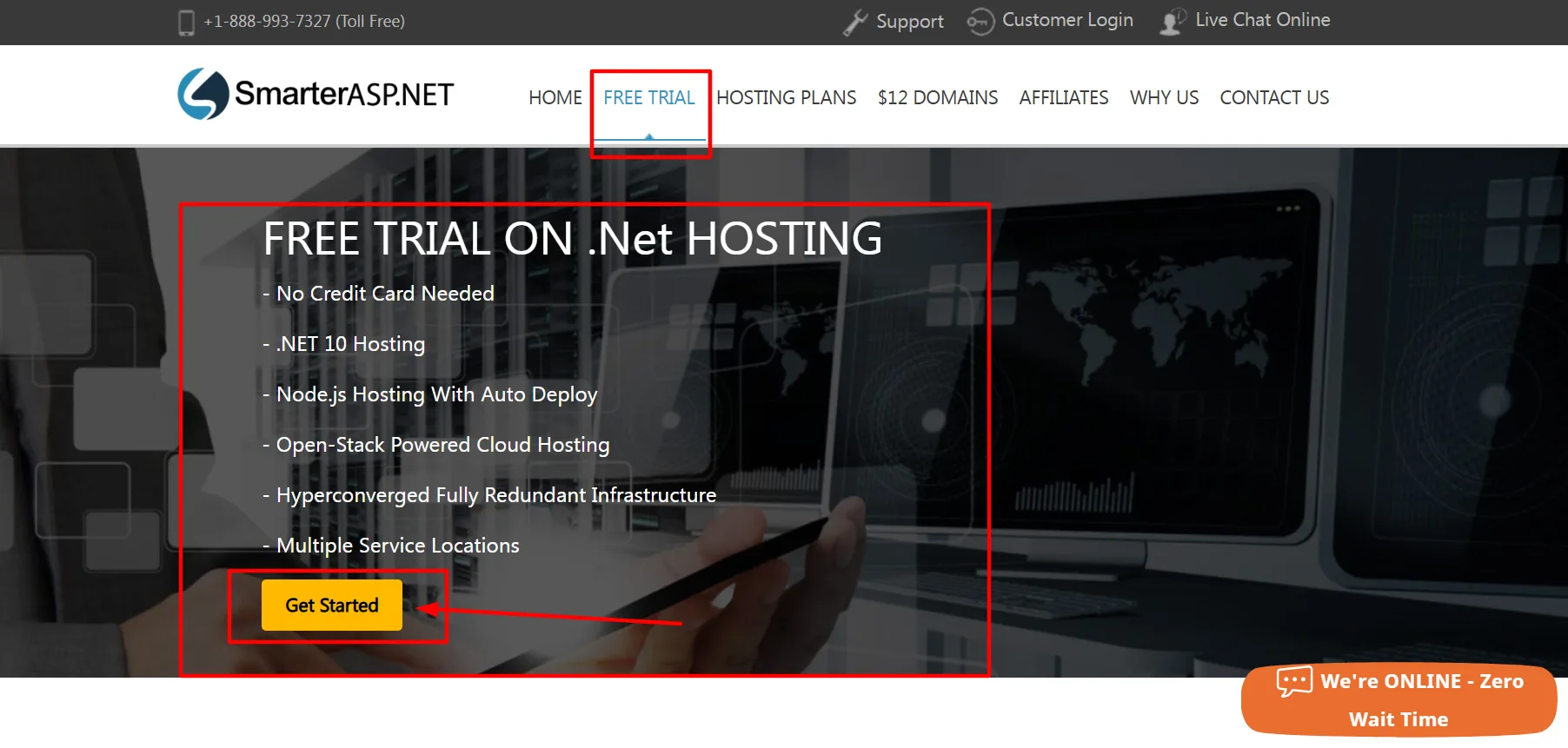Click the SmarterASP.NET logo
The height and width of the screenshot is (748, 1568).
[316, 94]
